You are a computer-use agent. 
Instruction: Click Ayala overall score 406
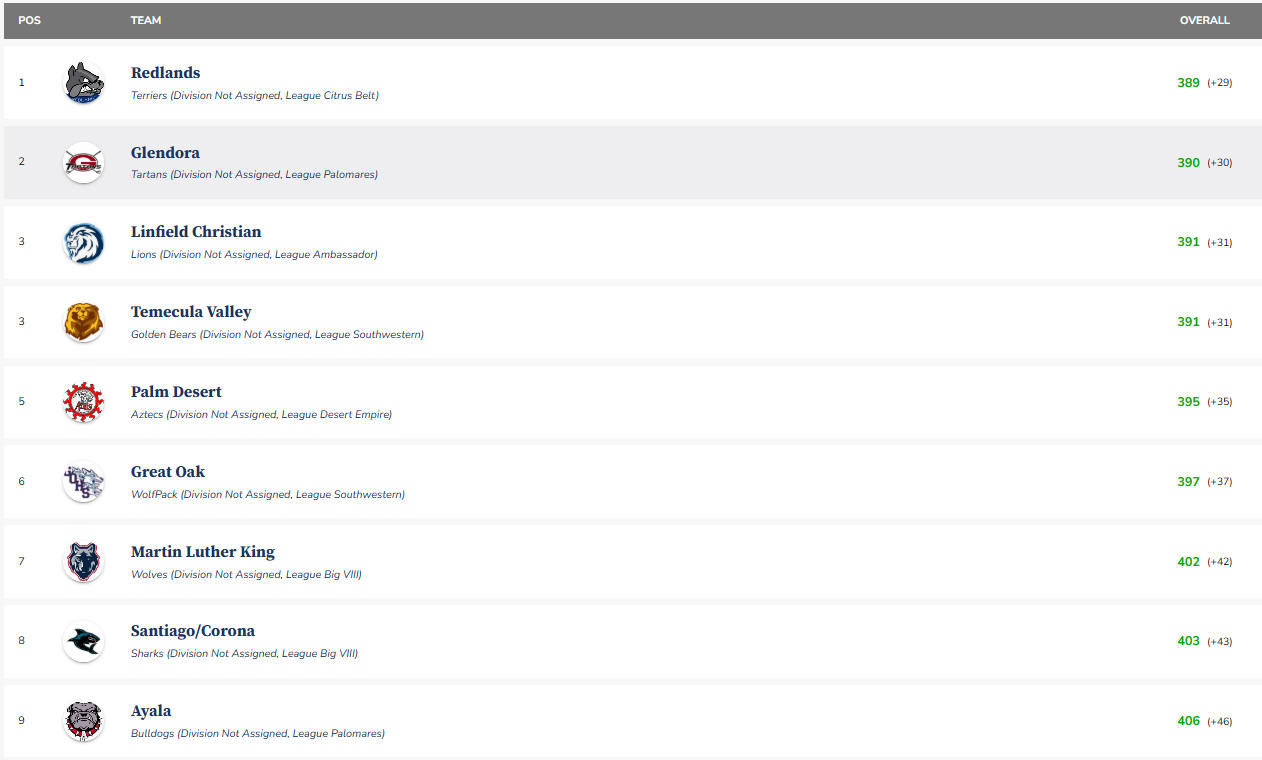(1188, 721)
